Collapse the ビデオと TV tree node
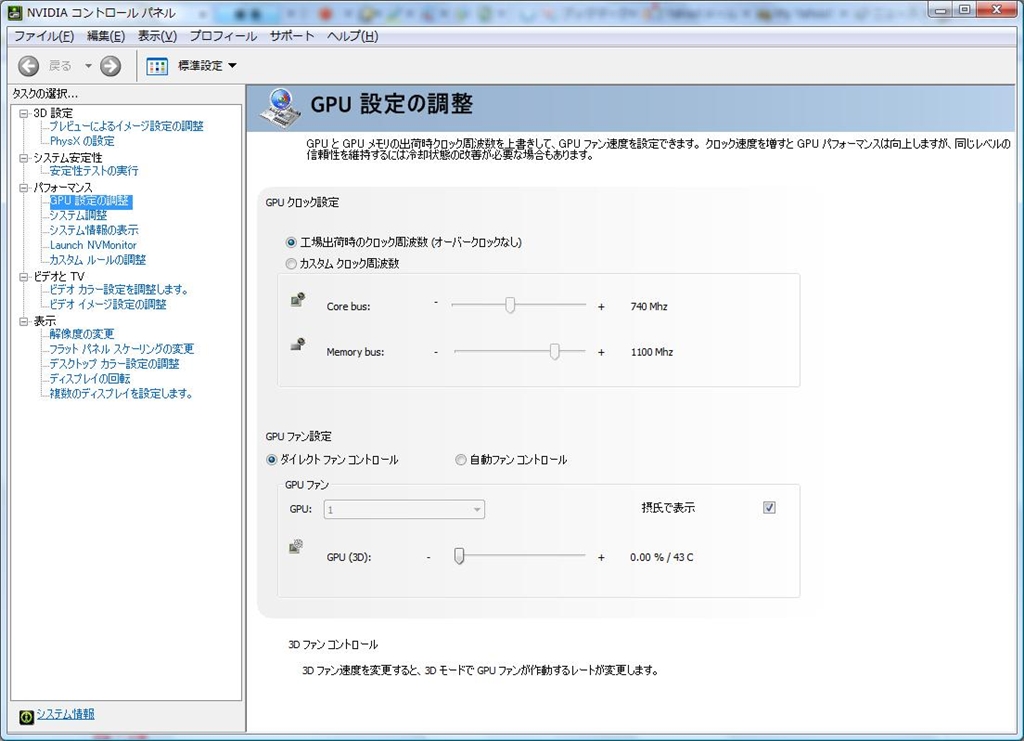 pyautogui.click(x=24, y=277)
